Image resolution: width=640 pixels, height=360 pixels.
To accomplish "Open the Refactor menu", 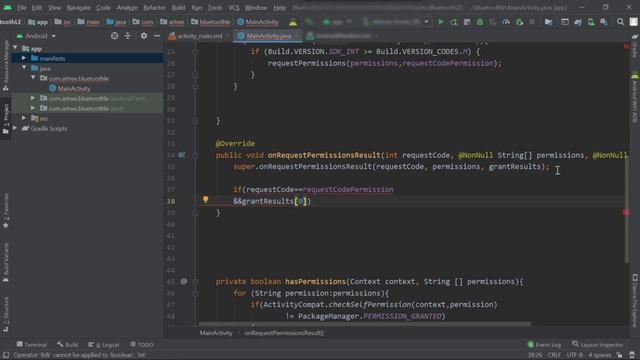I will [x=154, y=8].
